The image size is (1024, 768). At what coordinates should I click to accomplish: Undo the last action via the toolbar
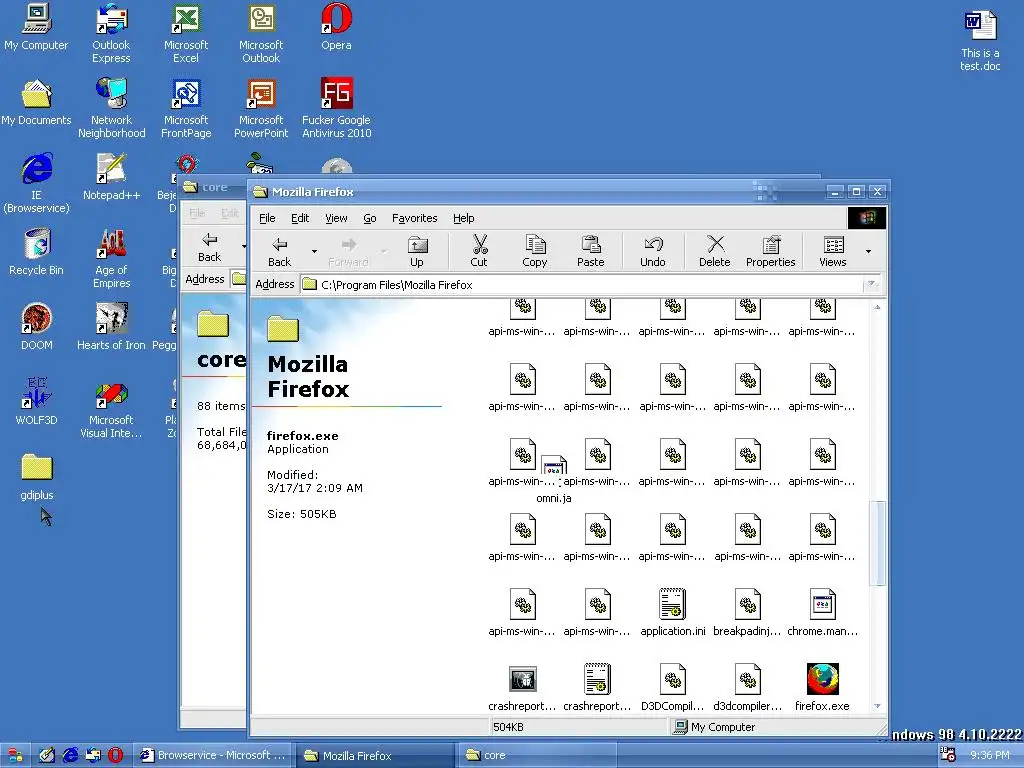652,251
